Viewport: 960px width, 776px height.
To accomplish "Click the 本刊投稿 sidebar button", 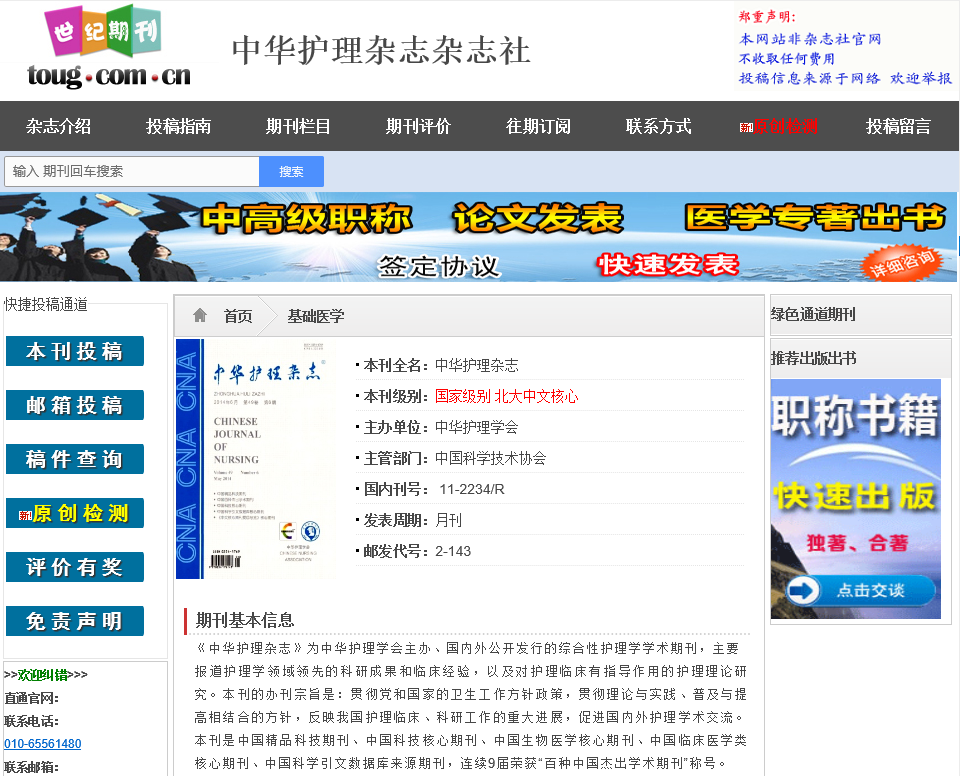I will pyautogui.click(x=75, y=351).
